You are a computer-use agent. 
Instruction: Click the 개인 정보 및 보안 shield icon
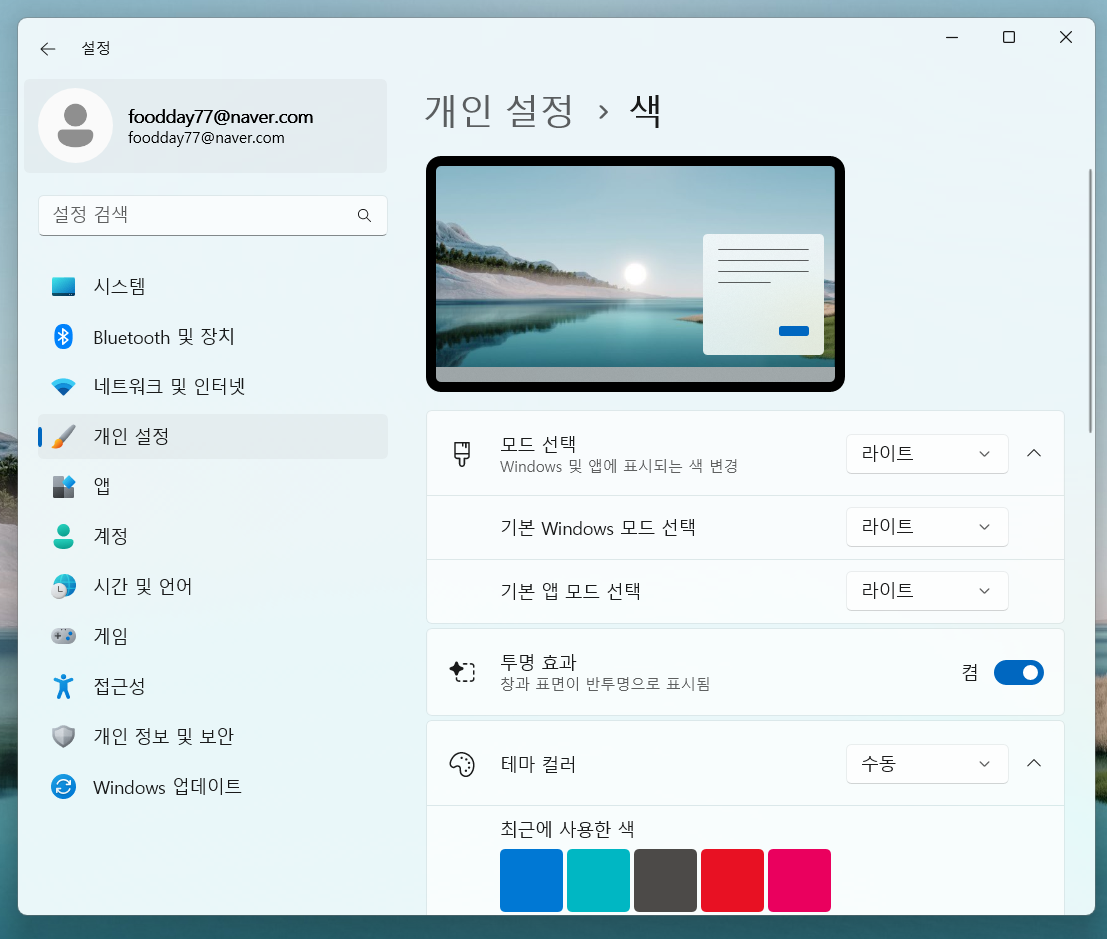click(x=64, y=736)
